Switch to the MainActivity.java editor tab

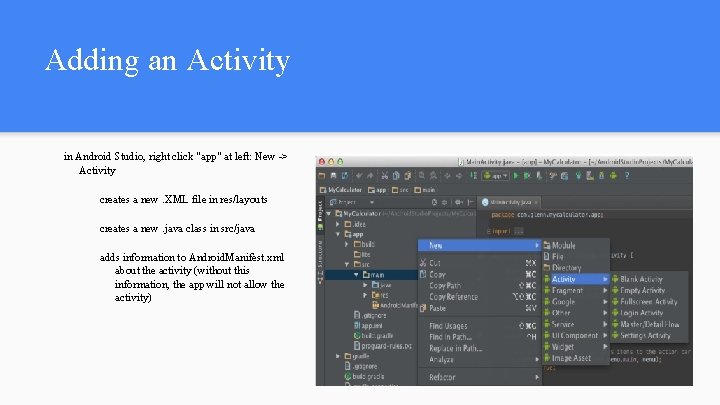[510, 202]
